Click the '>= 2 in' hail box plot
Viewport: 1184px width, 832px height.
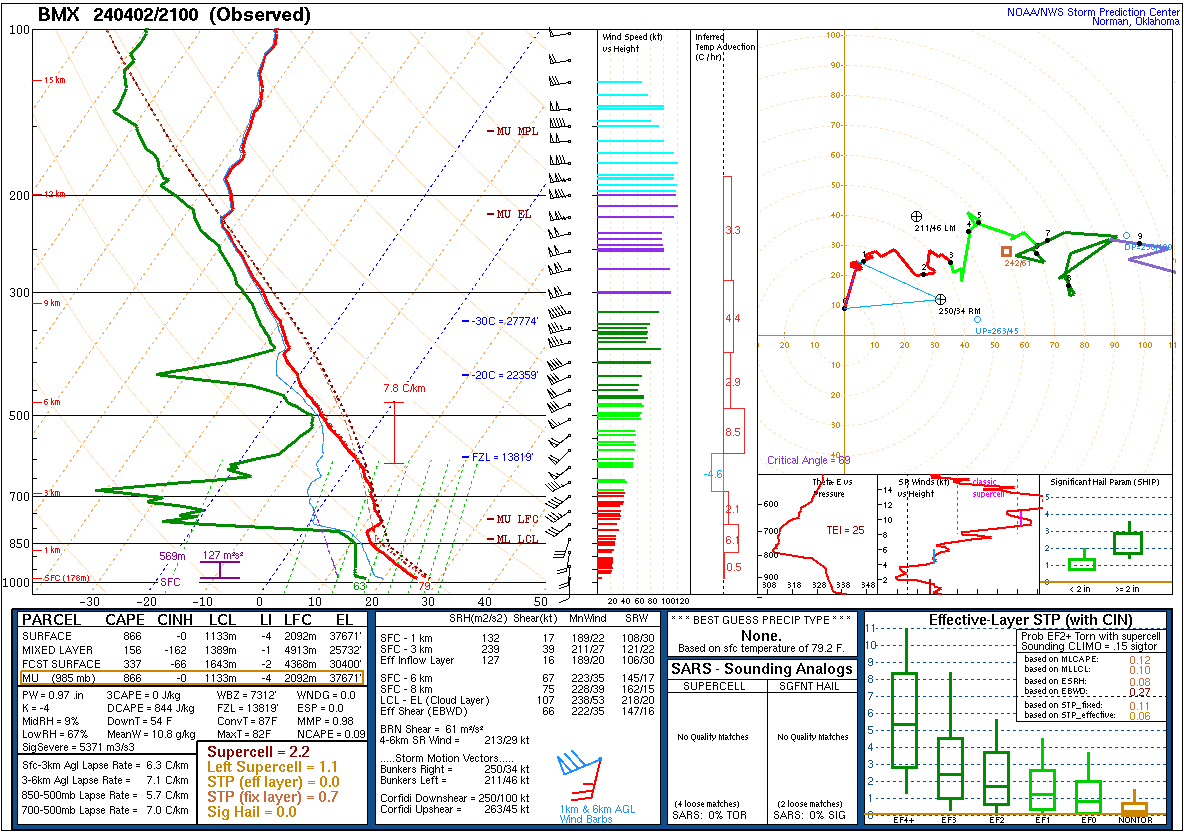pyautogui.click(x=1128, y=541)
